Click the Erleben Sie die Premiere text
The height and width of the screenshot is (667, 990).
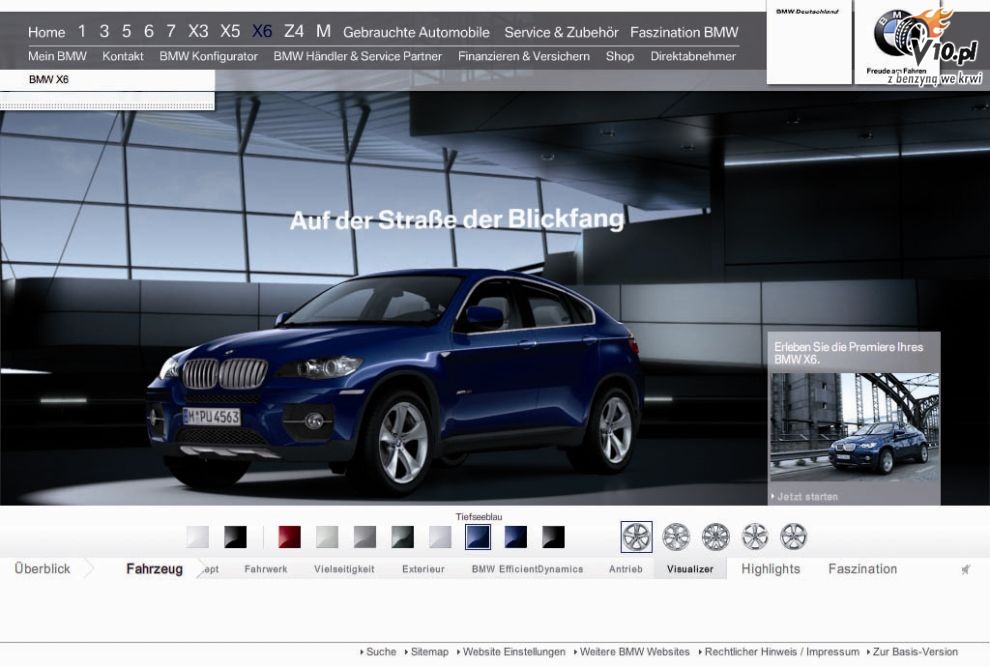pyautogui.click(x=849, y=353)
